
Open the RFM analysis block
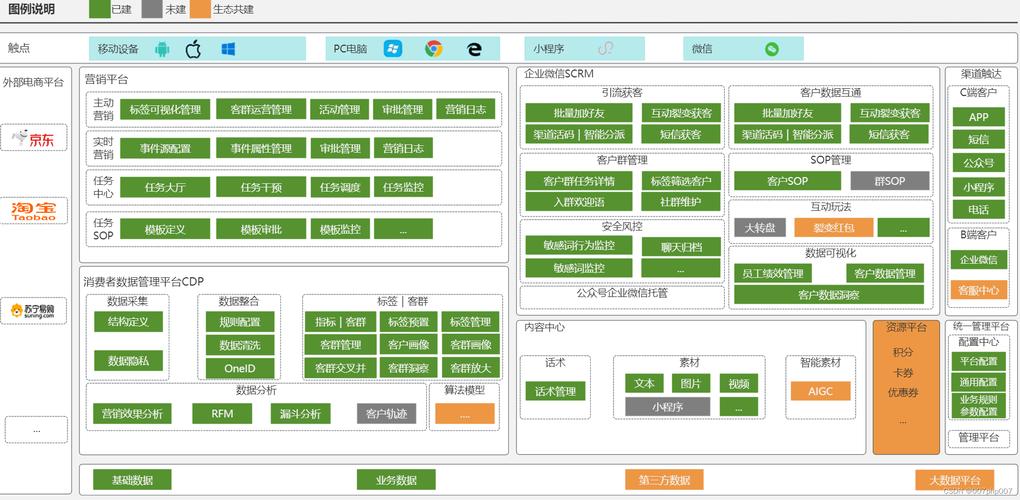pos(222,414)
